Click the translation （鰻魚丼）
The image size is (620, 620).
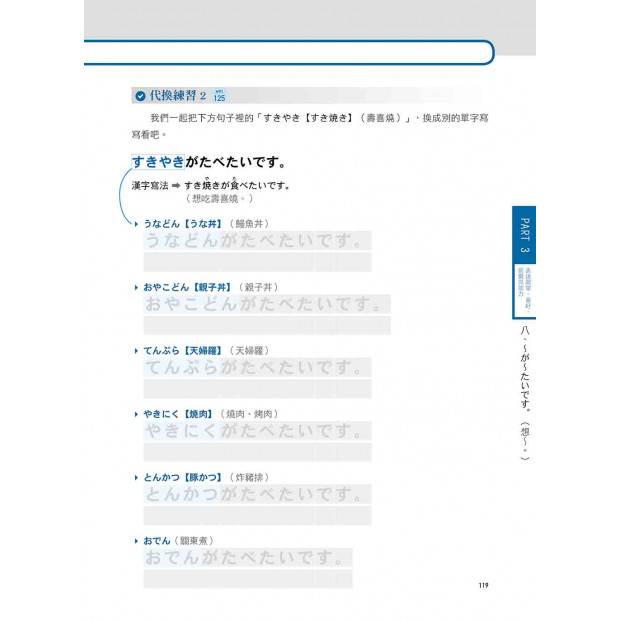250,224
